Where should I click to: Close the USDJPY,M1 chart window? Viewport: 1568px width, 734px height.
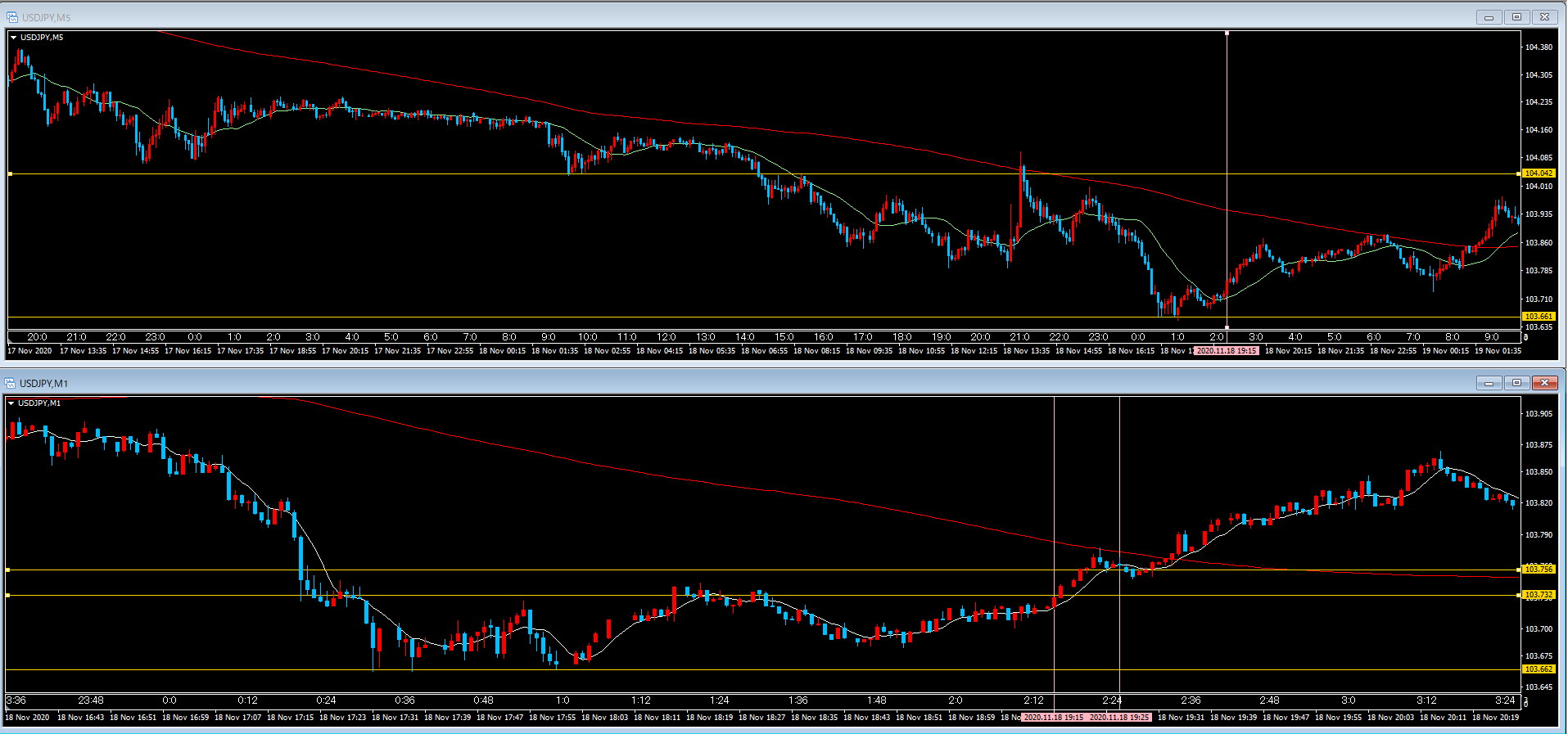point(1544,383)
